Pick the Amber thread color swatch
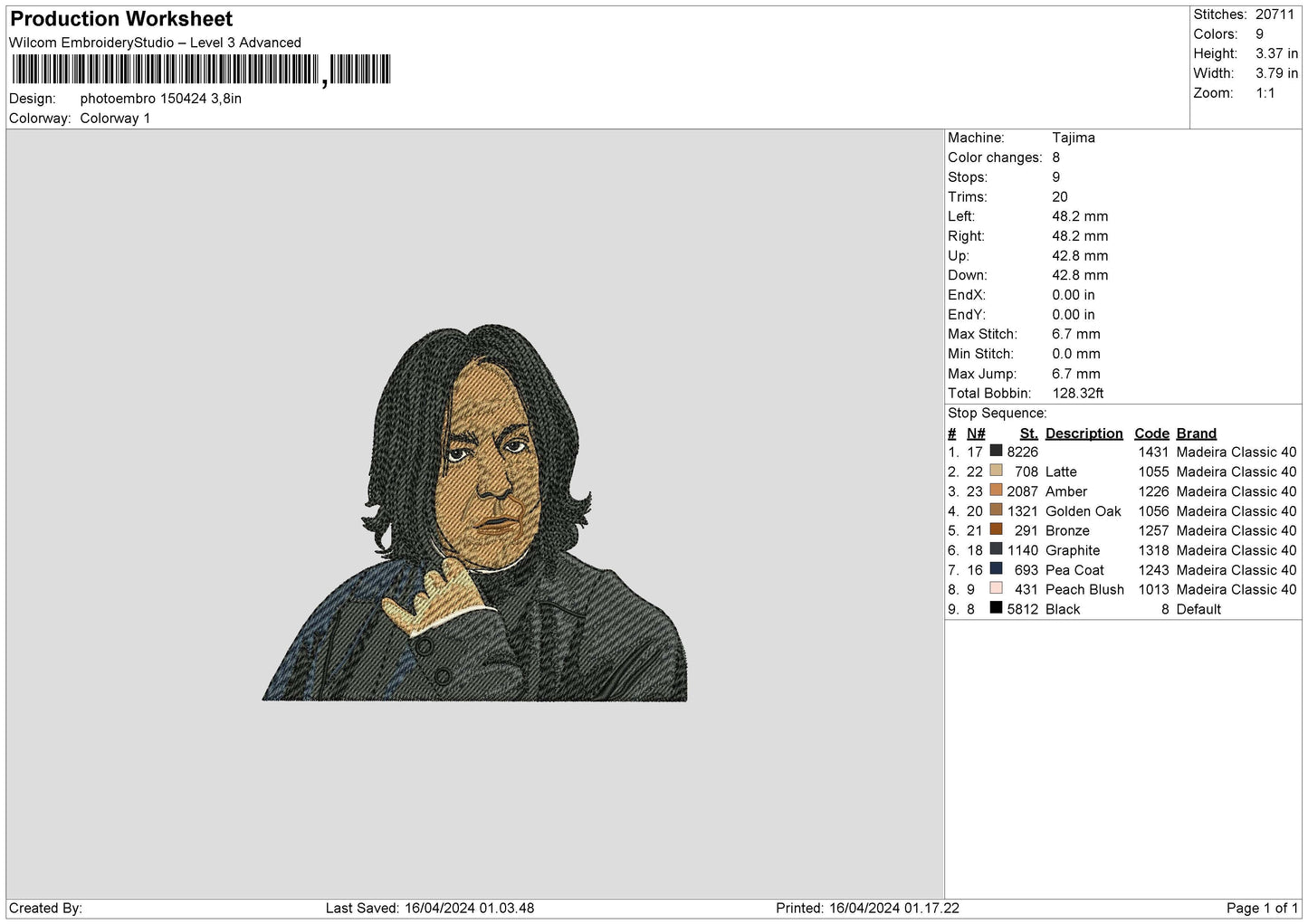Image resolution: width=1308 pixels, height=924 pixels. pyautogui.click(x=997, y=491)
